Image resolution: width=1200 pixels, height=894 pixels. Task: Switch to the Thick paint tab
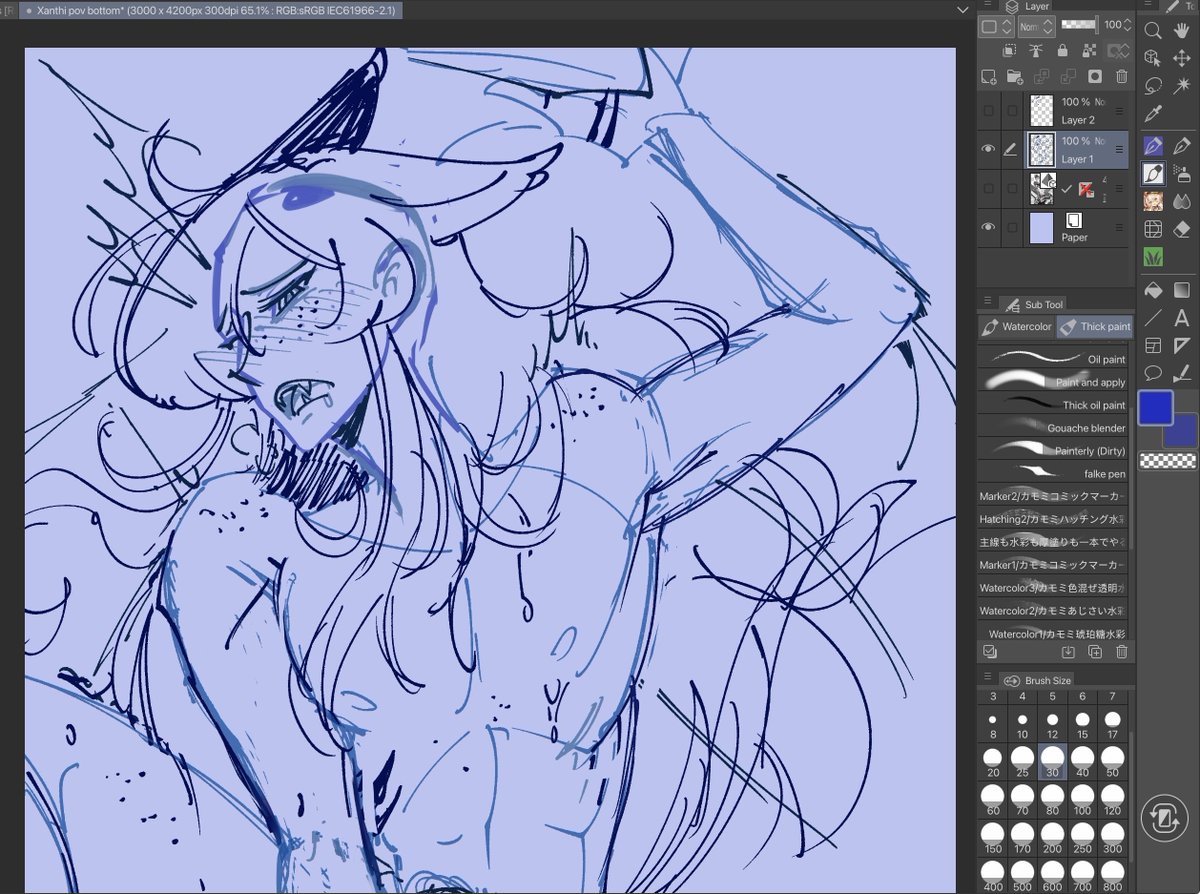pyautogui.click(x=1096, y=326)
